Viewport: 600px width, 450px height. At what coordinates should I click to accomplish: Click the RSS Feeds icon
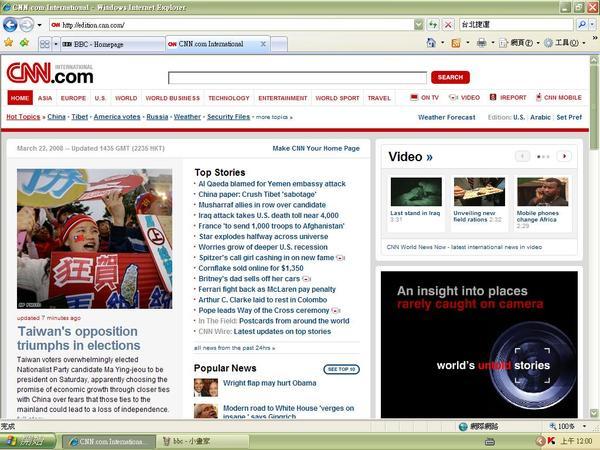456,43
